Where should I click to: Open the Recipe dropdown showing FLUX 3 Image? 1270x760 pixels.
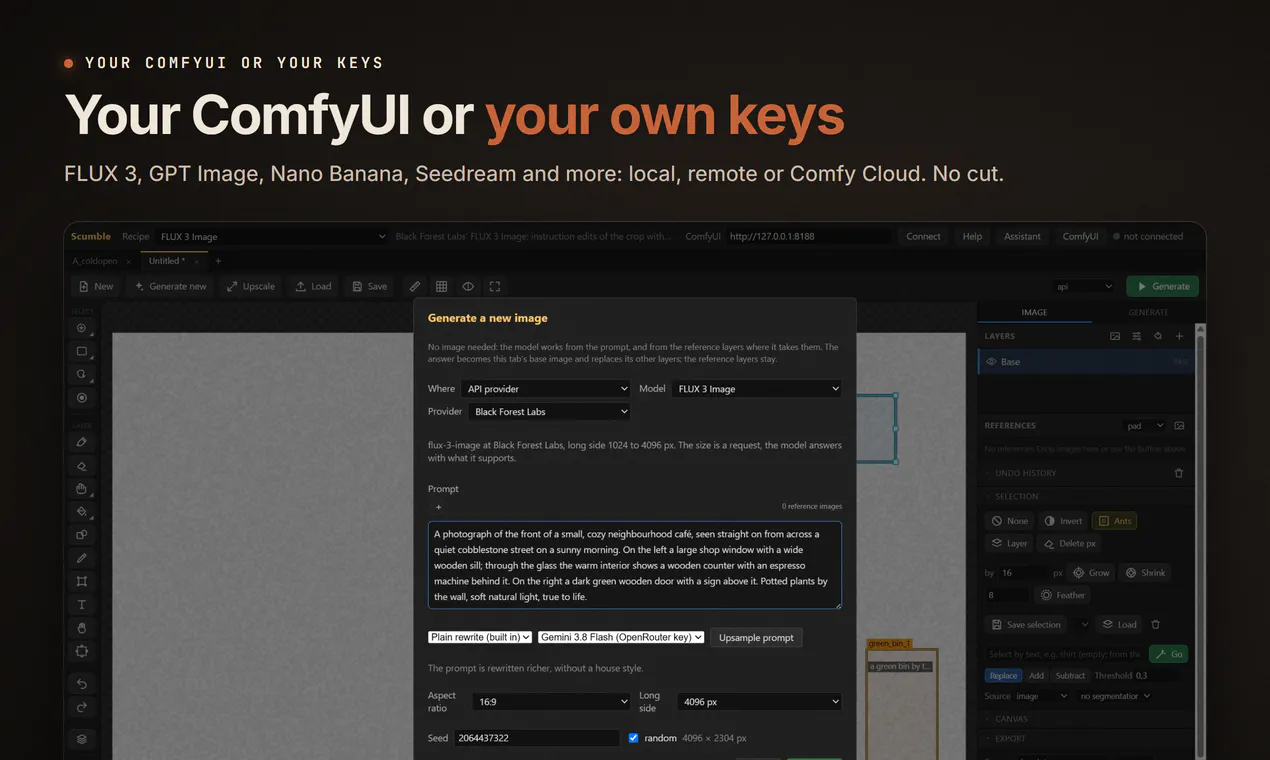pyautogui.click(x=273, y=237)
